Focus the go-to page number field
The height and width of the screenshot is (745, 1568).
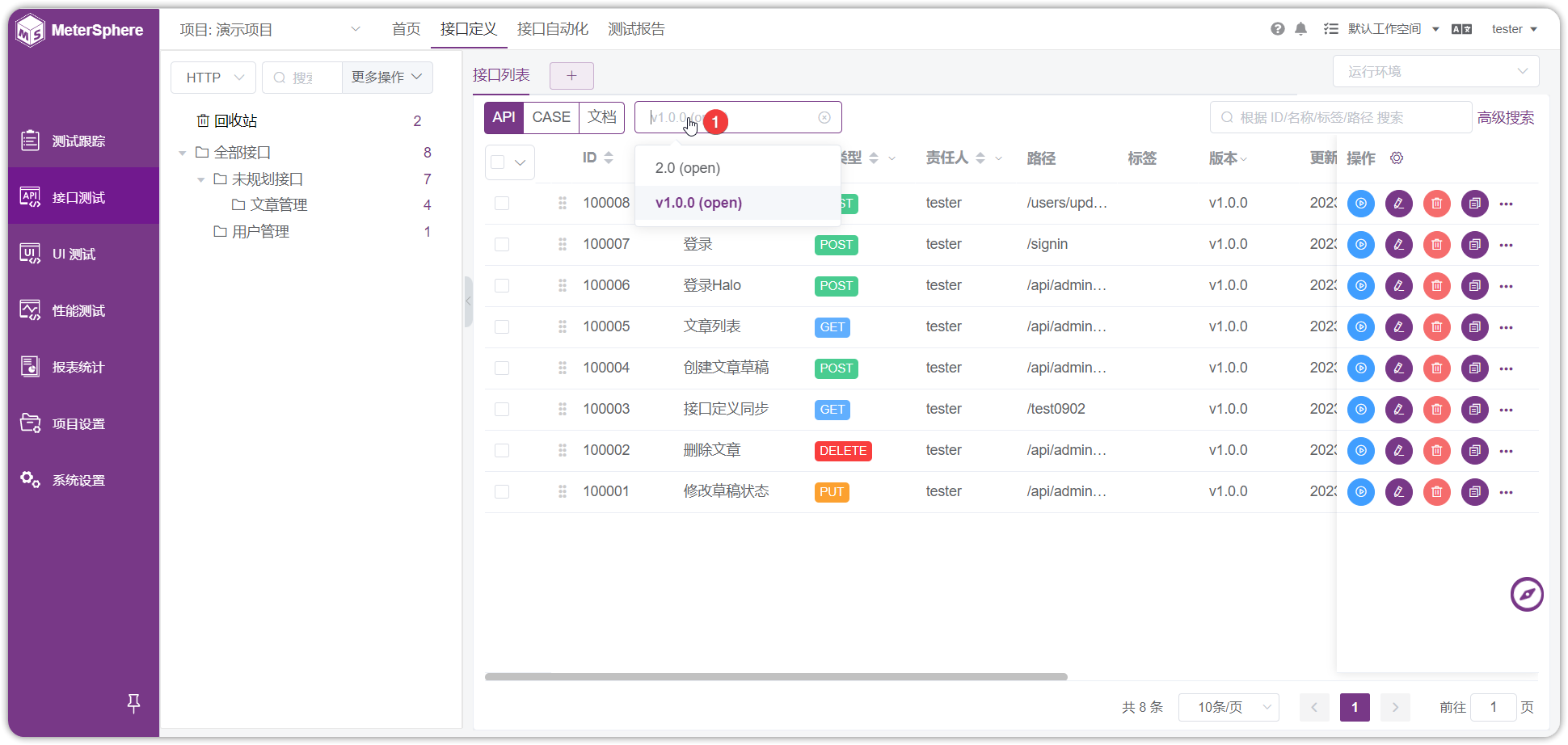point(1494,708)
